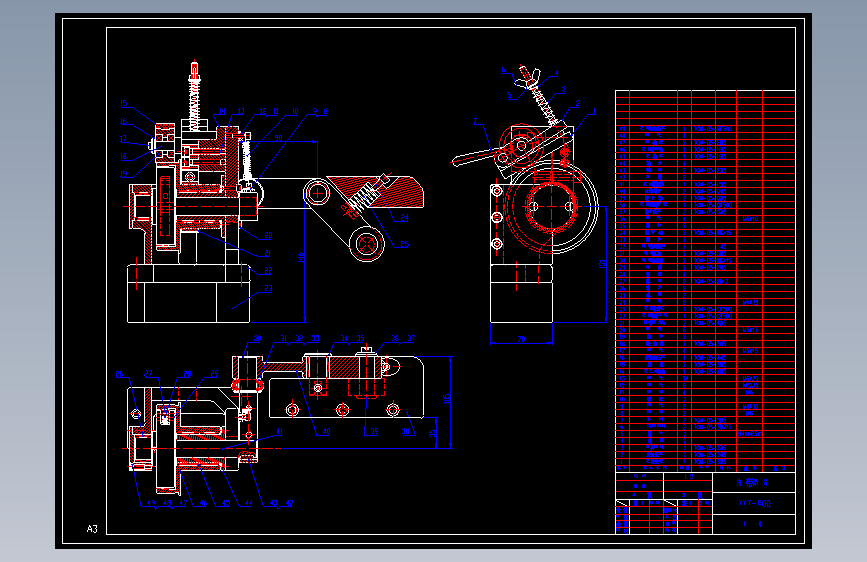Select leader balloon number 14
The height and width of the screenshot is (562, 867).
point(222,111)
